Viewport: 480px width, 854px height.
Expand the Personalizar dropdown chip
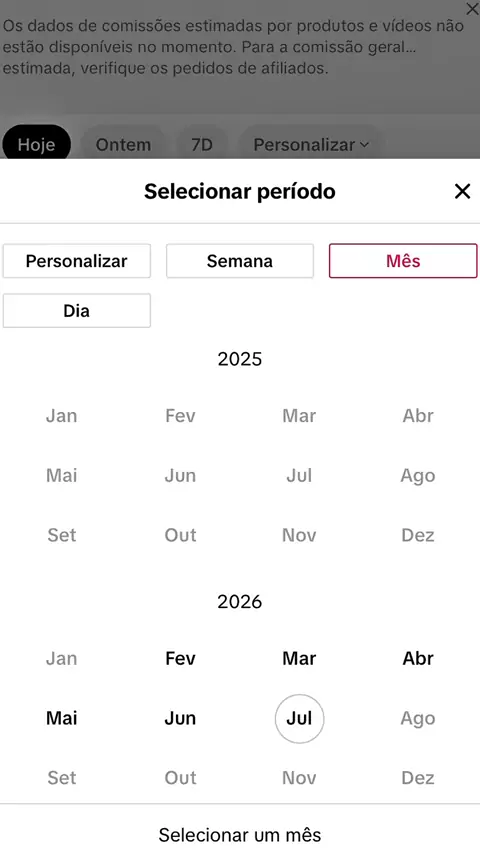[311, 144]
